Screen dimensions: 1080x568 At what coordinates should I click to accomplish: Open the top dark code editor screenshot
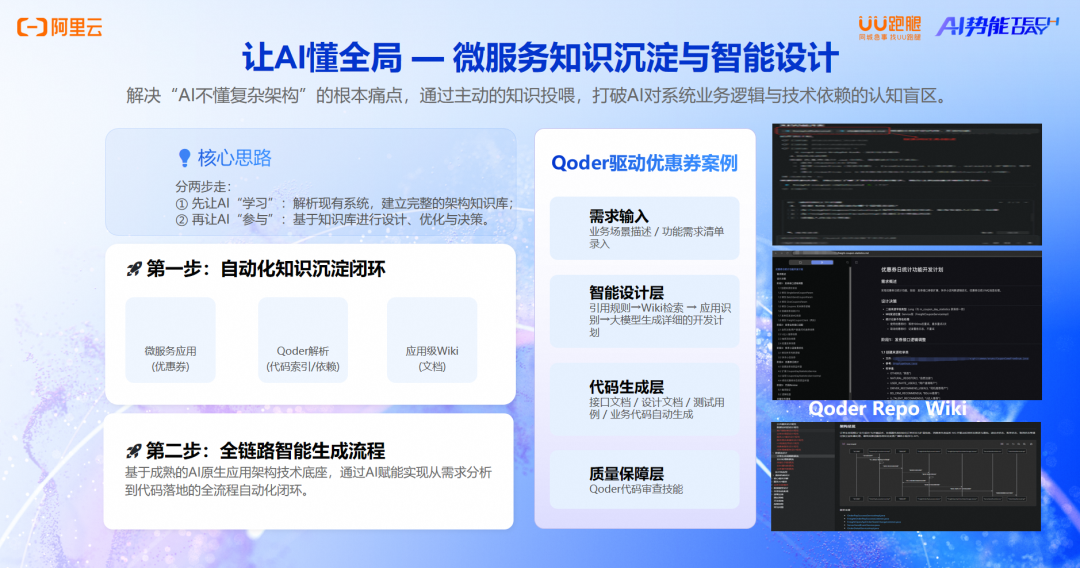click(906, 185)
